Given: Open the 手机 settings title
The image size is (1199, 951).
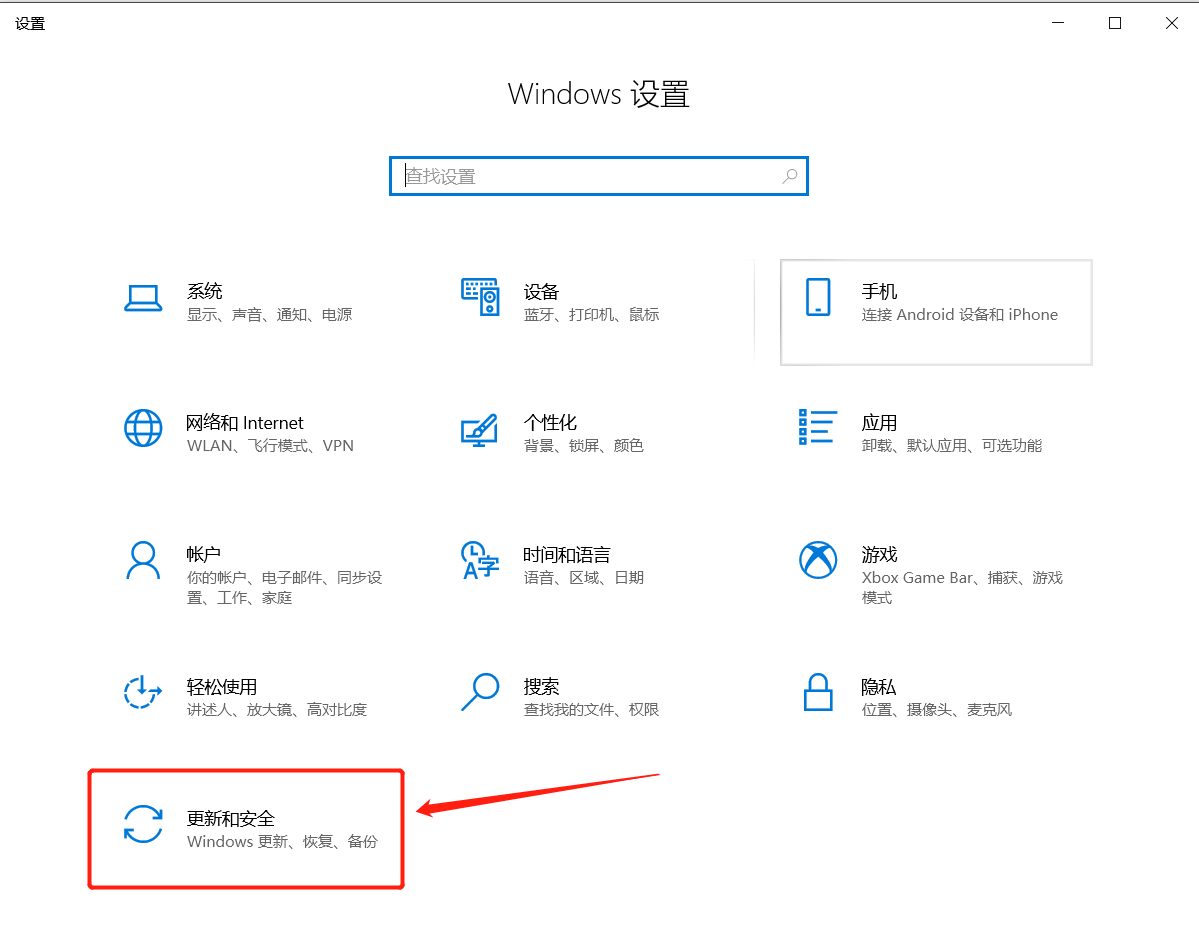Looking at the screenshot, I should coord(879,291).
